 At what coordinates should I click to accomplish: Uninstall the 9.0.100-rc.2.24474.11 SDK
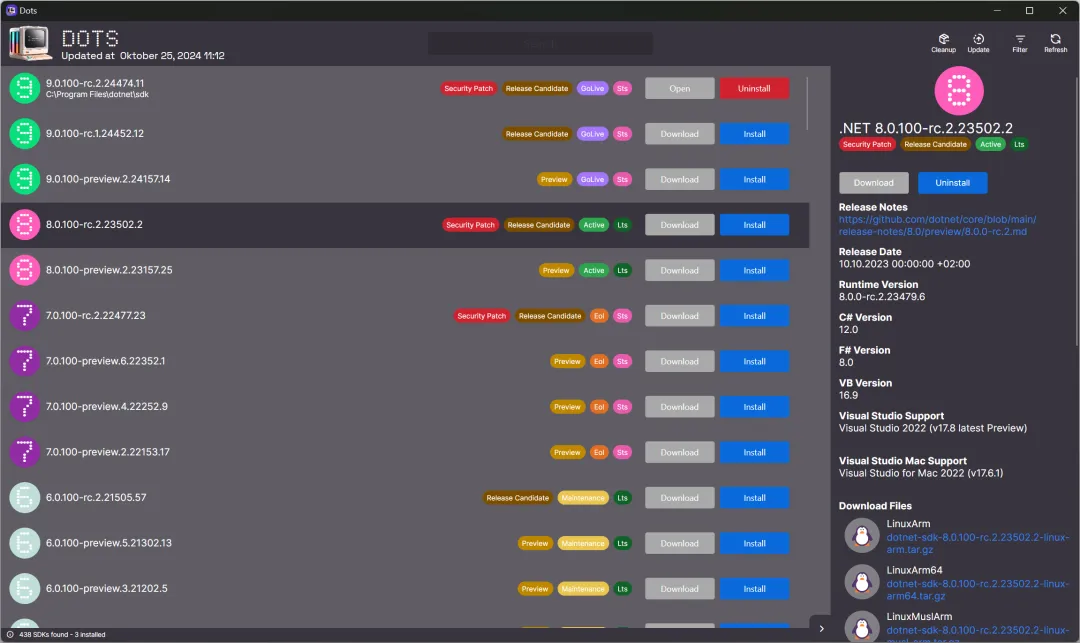pos(754,88)
